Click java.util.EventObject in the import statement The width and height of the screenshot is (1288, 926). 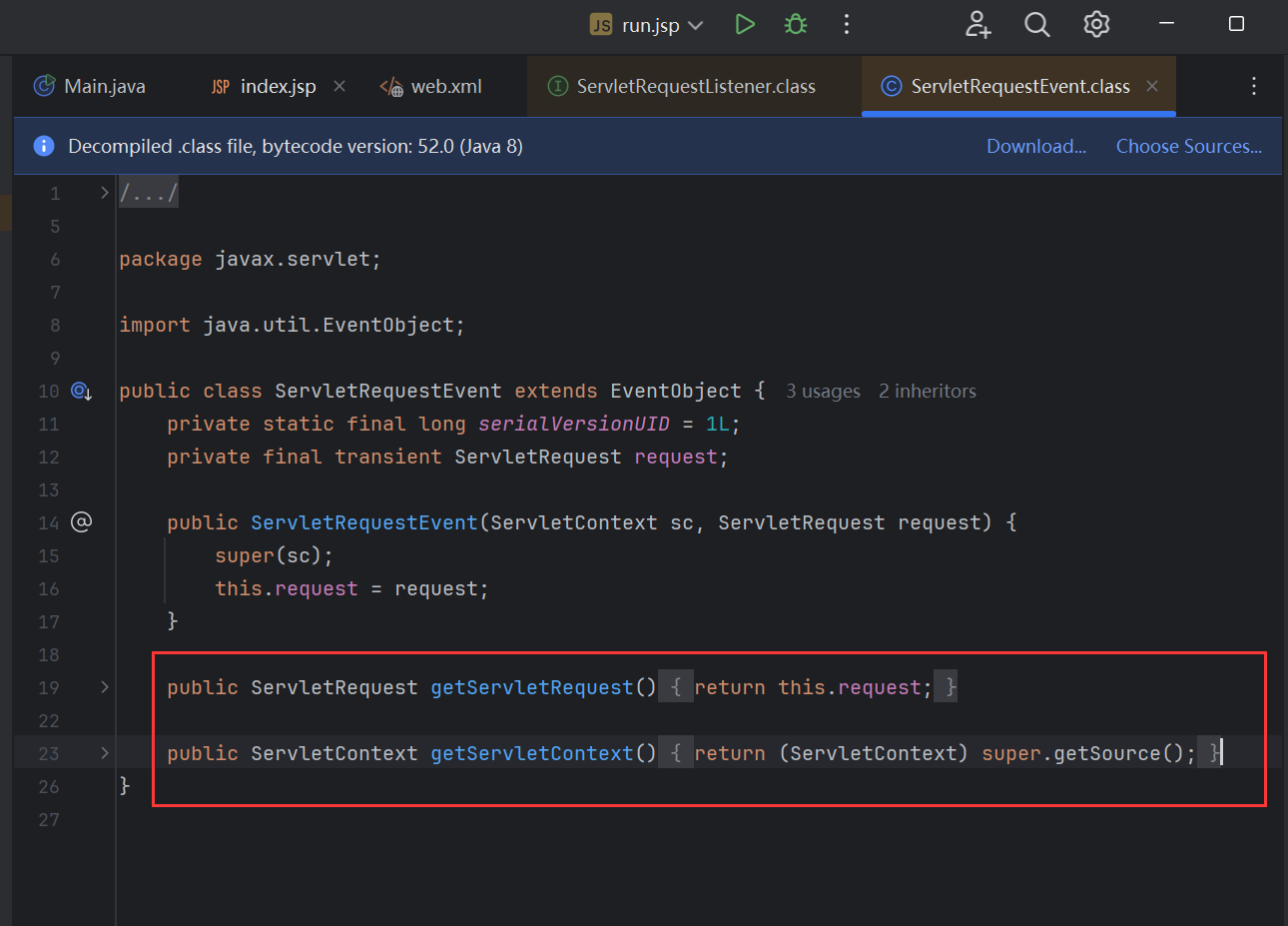328,325
